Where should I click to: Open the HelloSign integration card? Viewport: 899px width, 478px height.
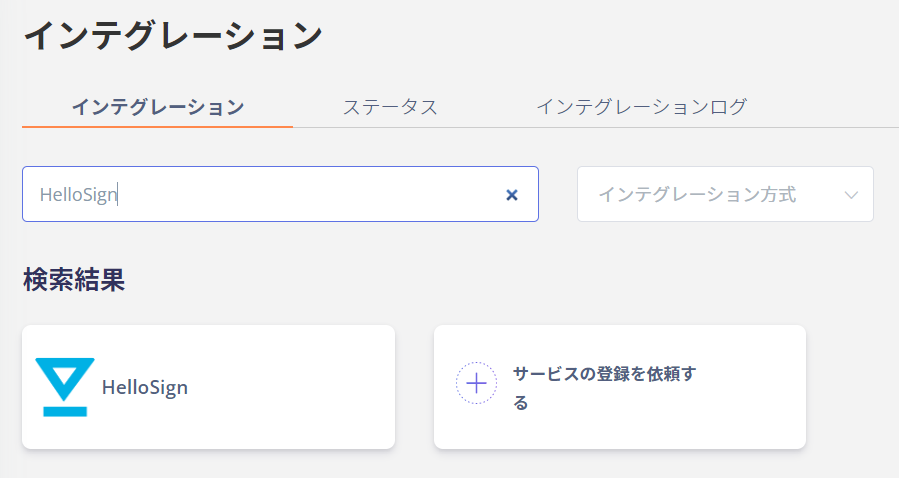[x=209, y=387]
